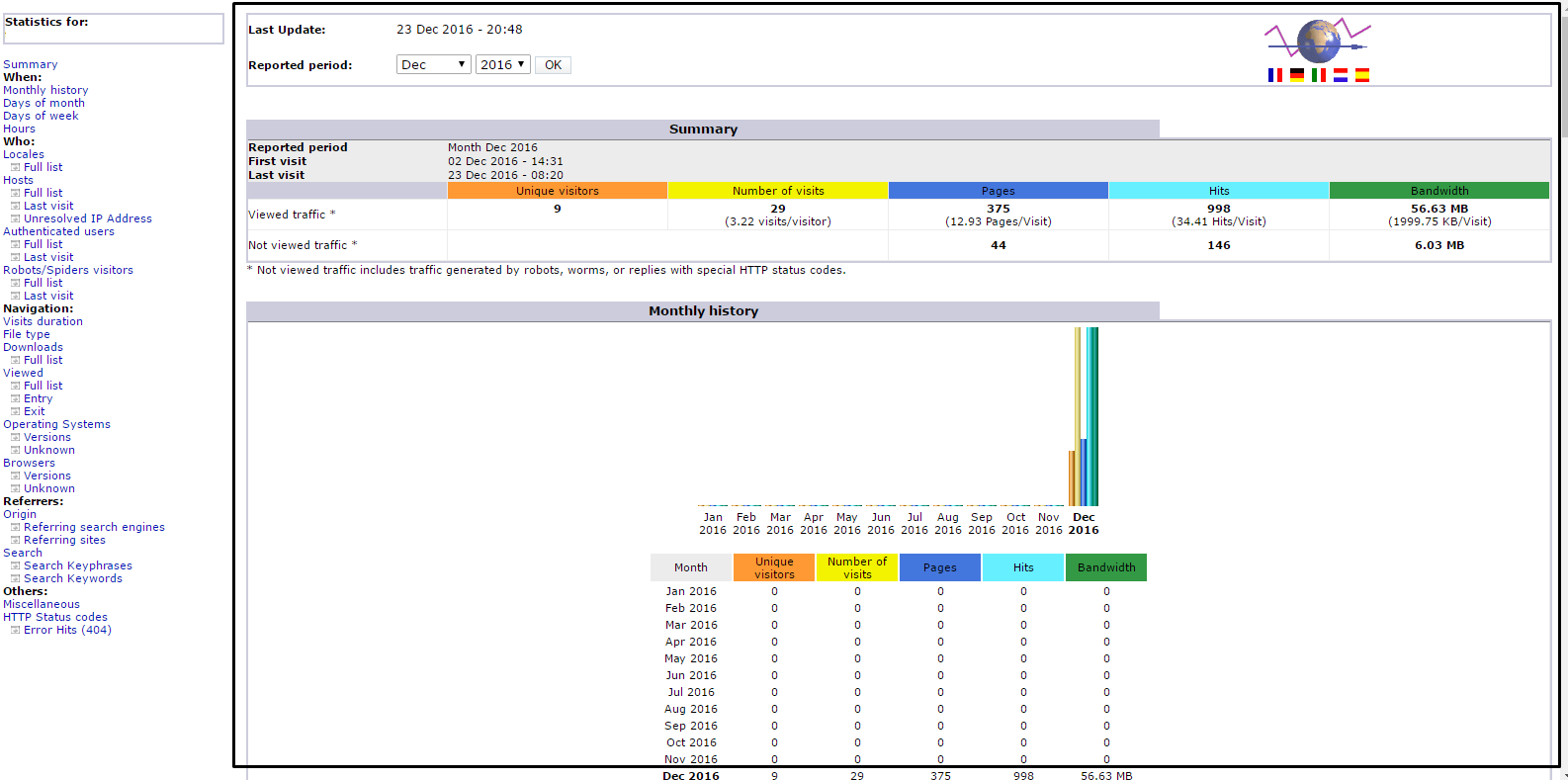Viewport: 1568px width, 780px height.
Task: Select the Italian flag icon
Action: click(x=1318, y=75)
